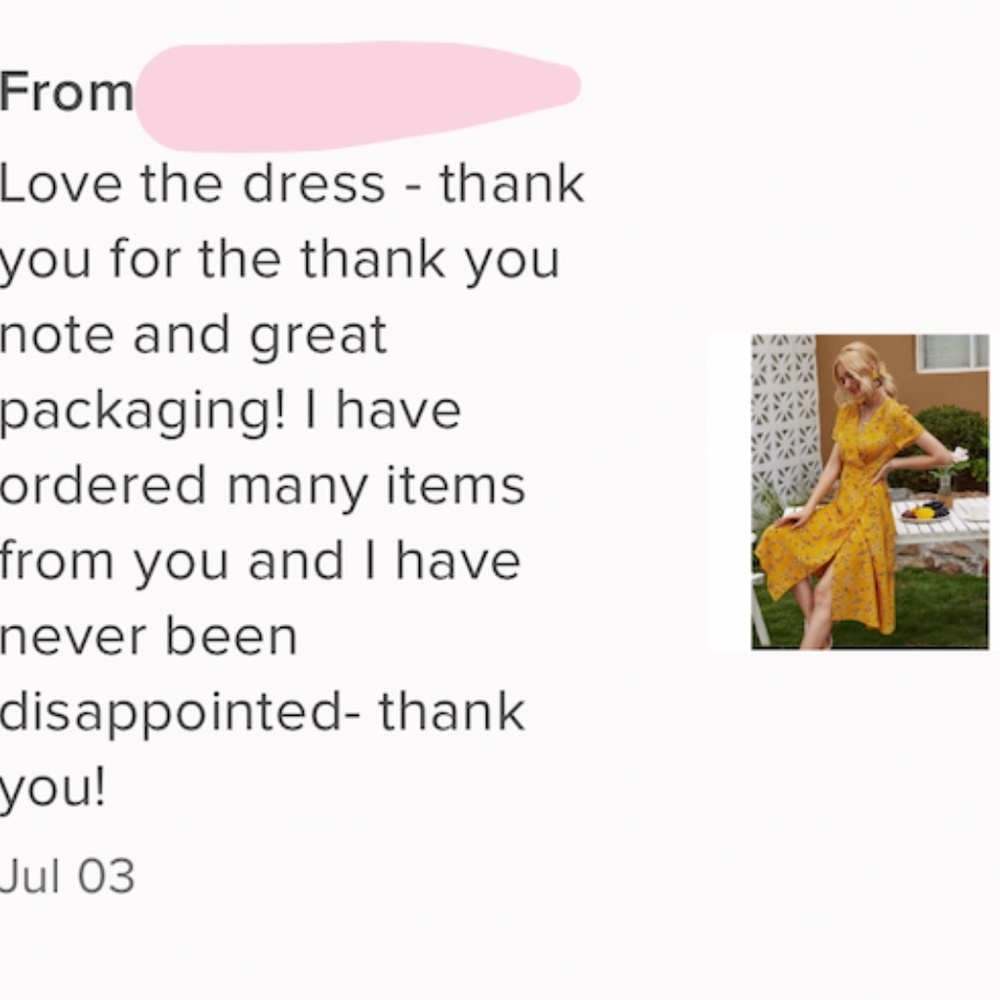Click the line "ordered many items"
The width and height of the screenshot is (1000, 1000).
point(262,486)
